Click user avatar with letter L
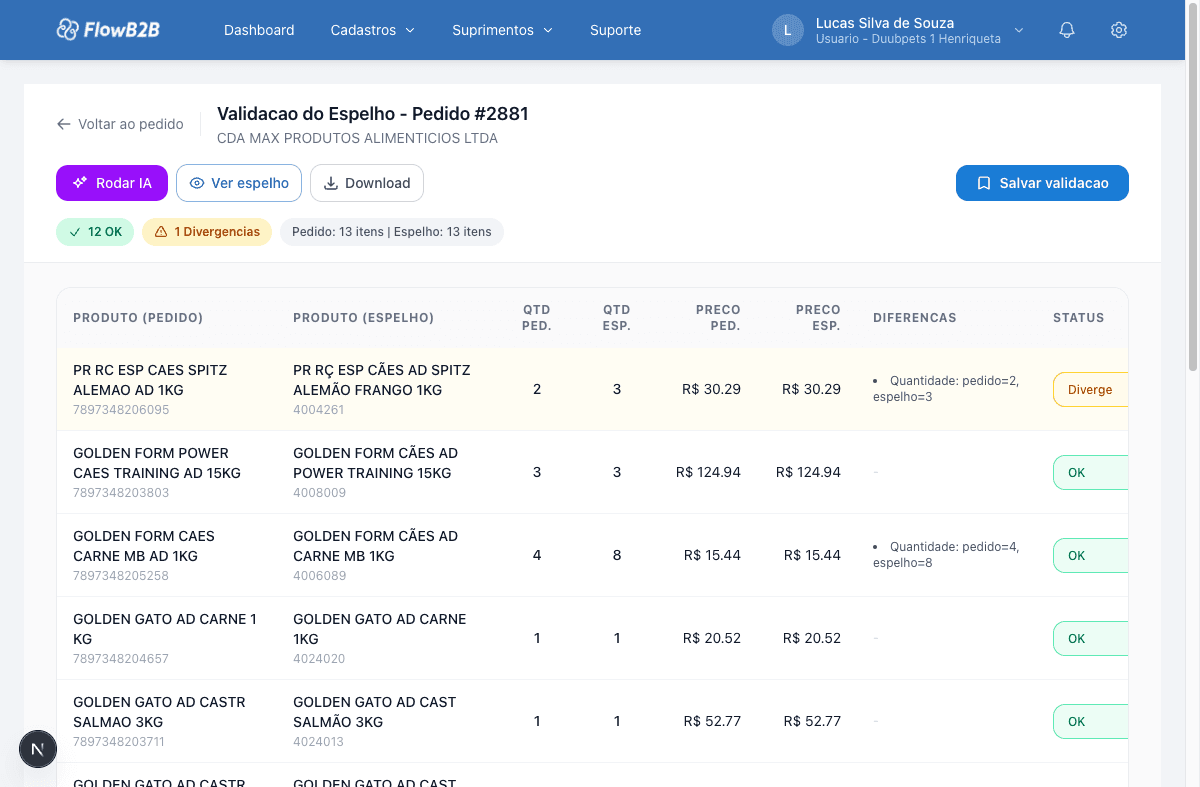This screenshot has width=1200, height=787. pyautogui.click(x=788, y=30)
